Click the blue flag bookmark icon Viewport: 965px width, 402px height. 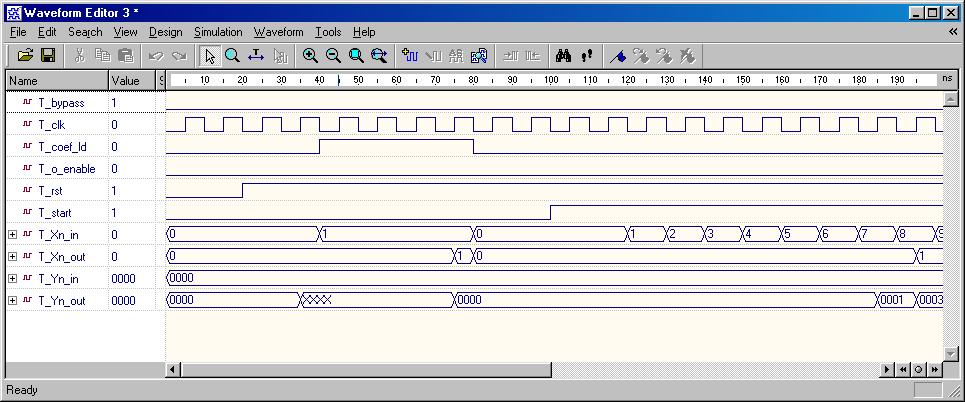[x=619, y=56]
